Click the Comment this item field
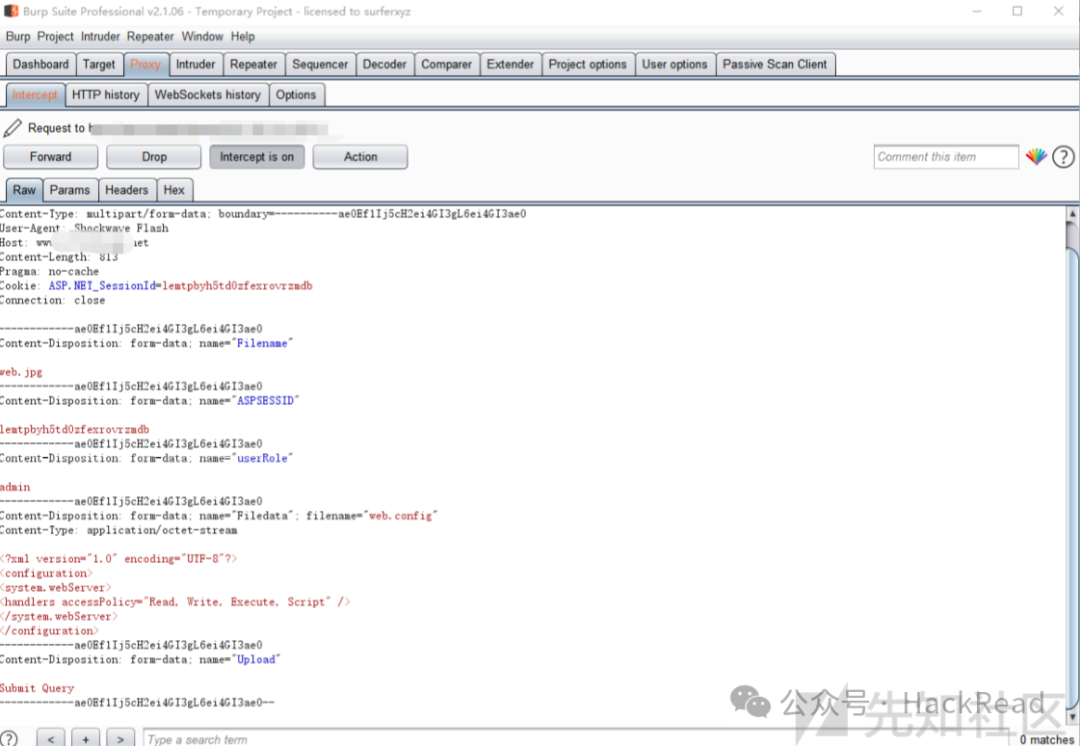Viewport: 1080px width, 746px height. tap(946, 157)
